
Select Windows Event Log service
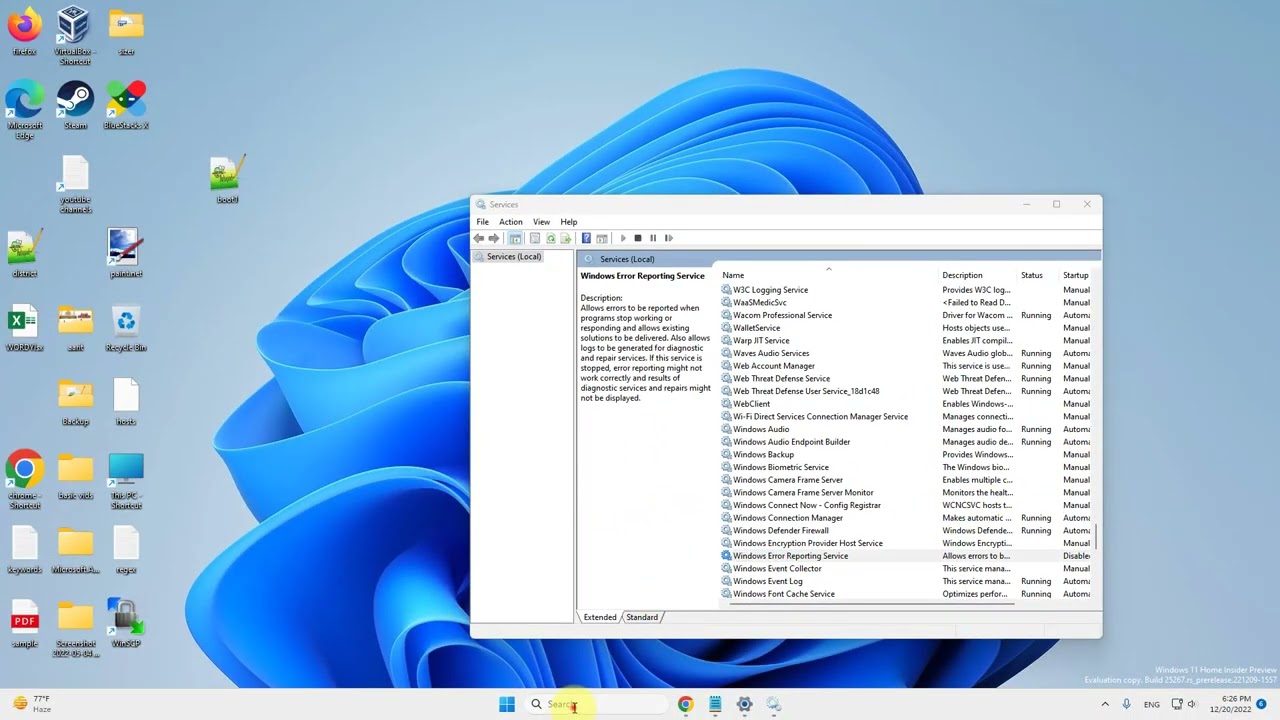tap(906, 581)
